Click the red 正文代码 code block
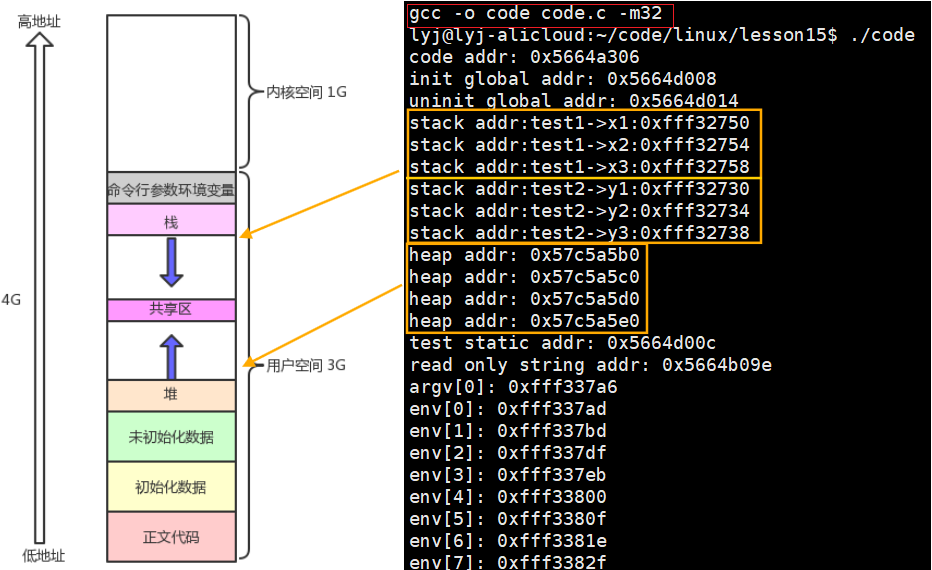Image resolution: width=932 pixels, height=570 pixels. 171,537
